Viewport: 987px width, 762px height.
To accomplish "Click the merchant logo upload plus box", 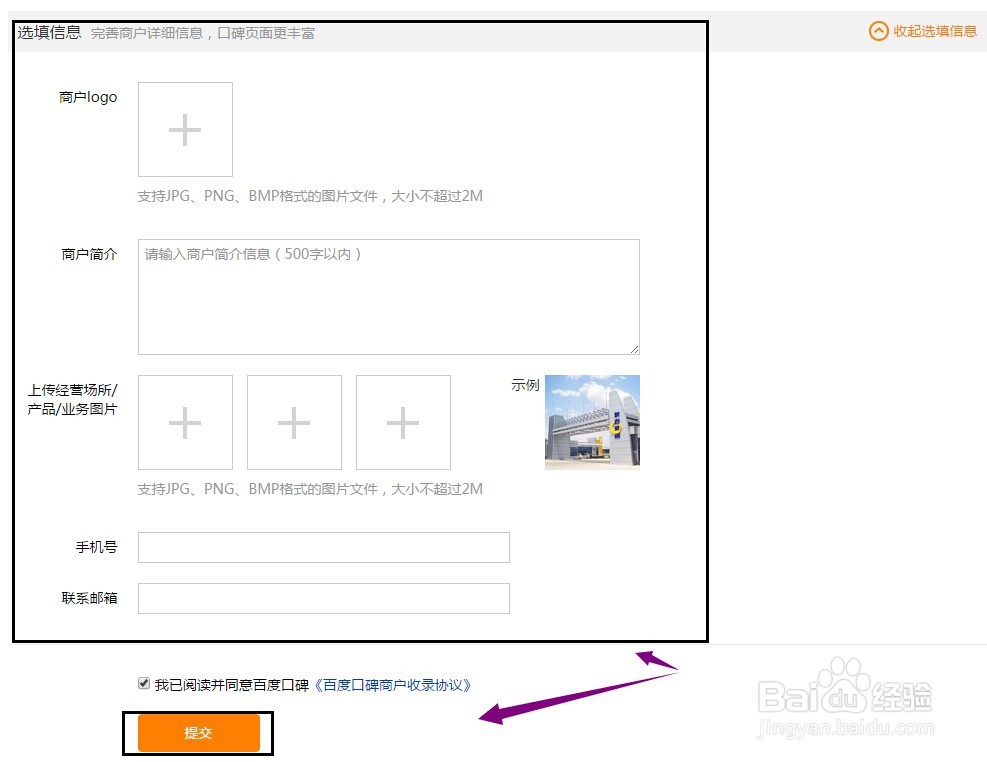I will point(185,130).
